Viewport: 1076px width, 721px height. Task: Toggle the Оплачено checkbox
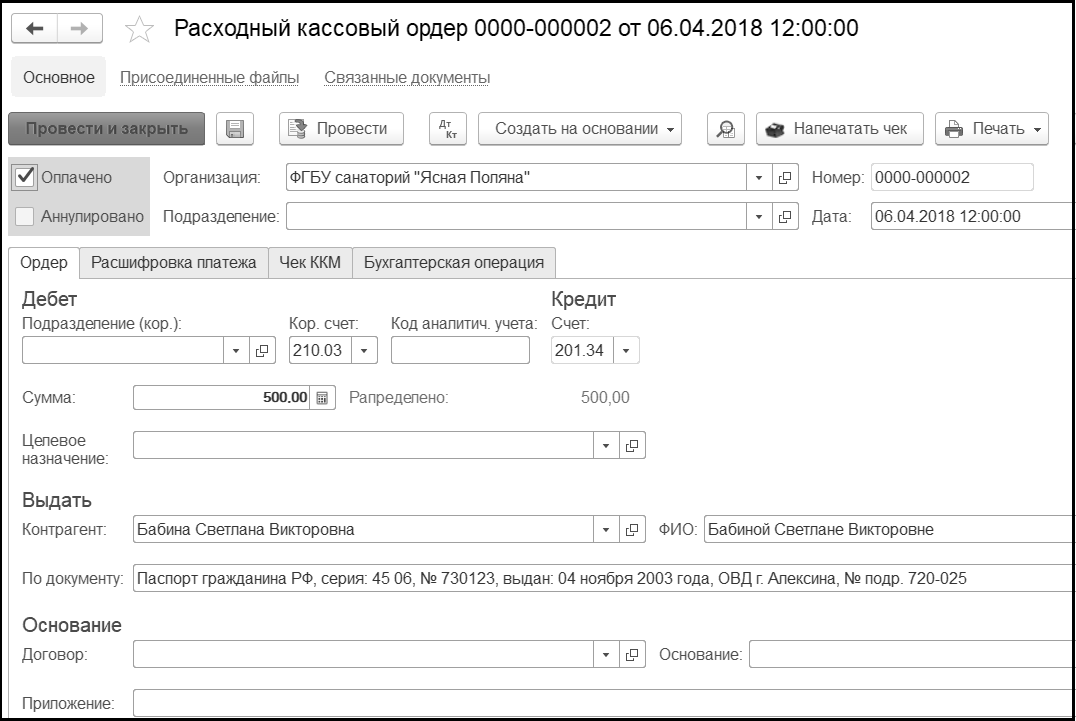(x=25, y=178)
